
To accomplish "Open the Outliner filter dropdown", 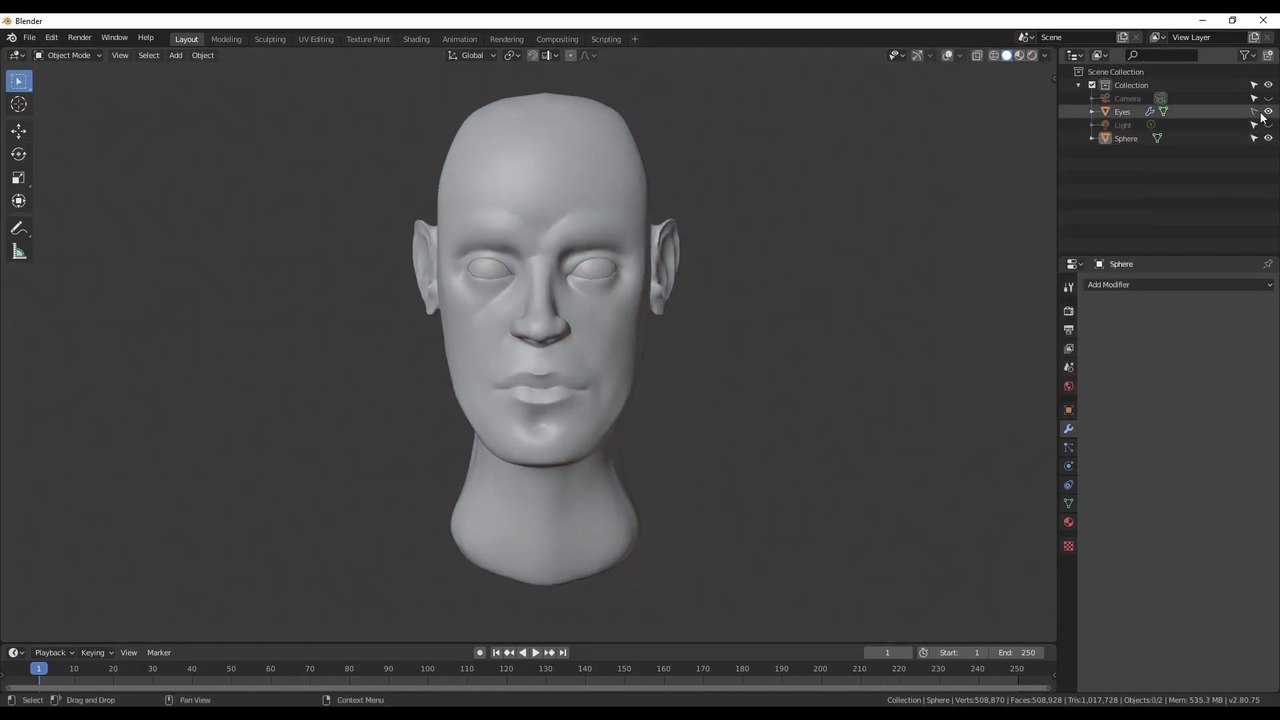I will (1247, 55).
